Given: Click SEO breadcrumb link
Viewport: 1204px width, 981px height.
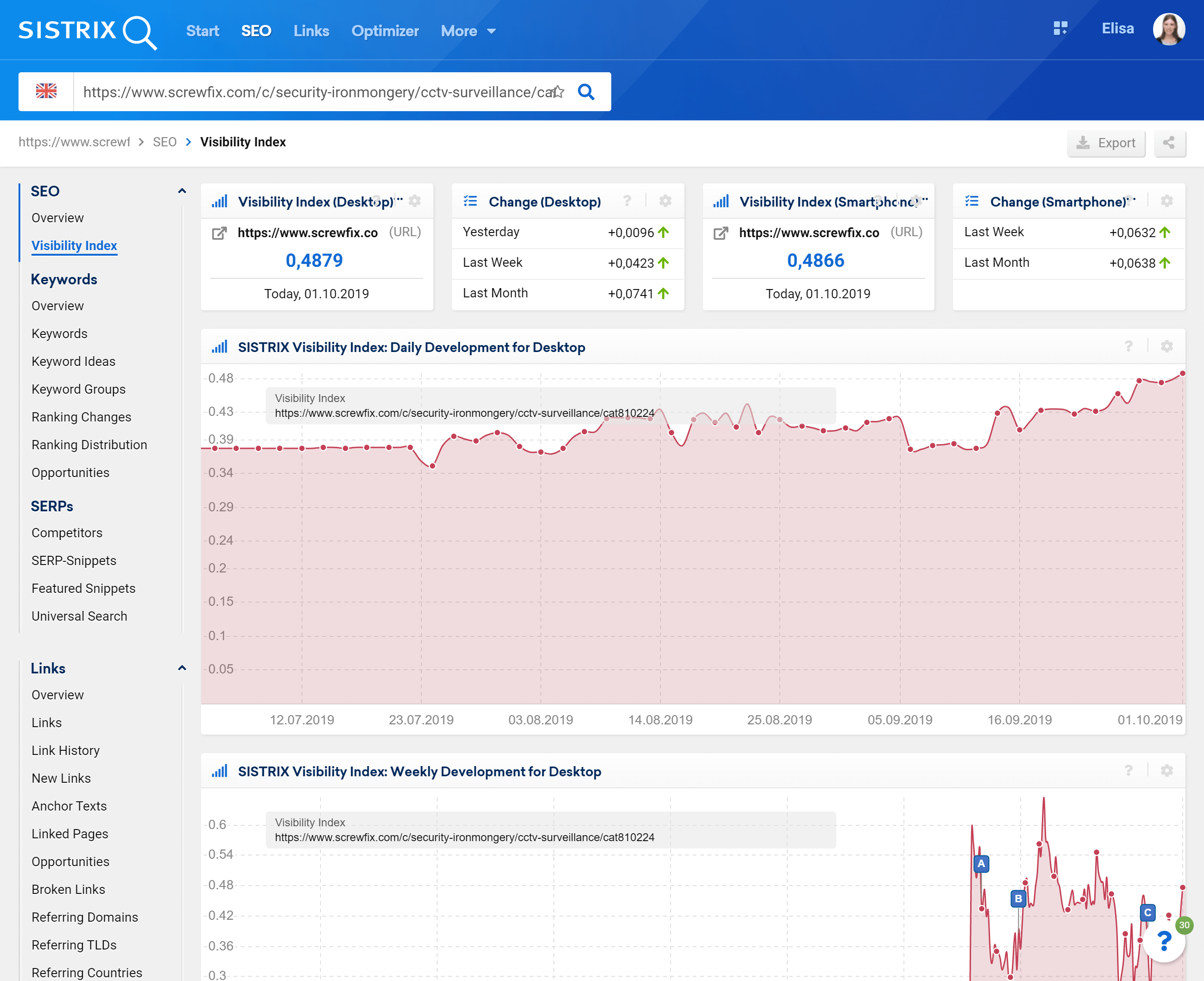Looking at the screenshot, I should tap(164, 142).
